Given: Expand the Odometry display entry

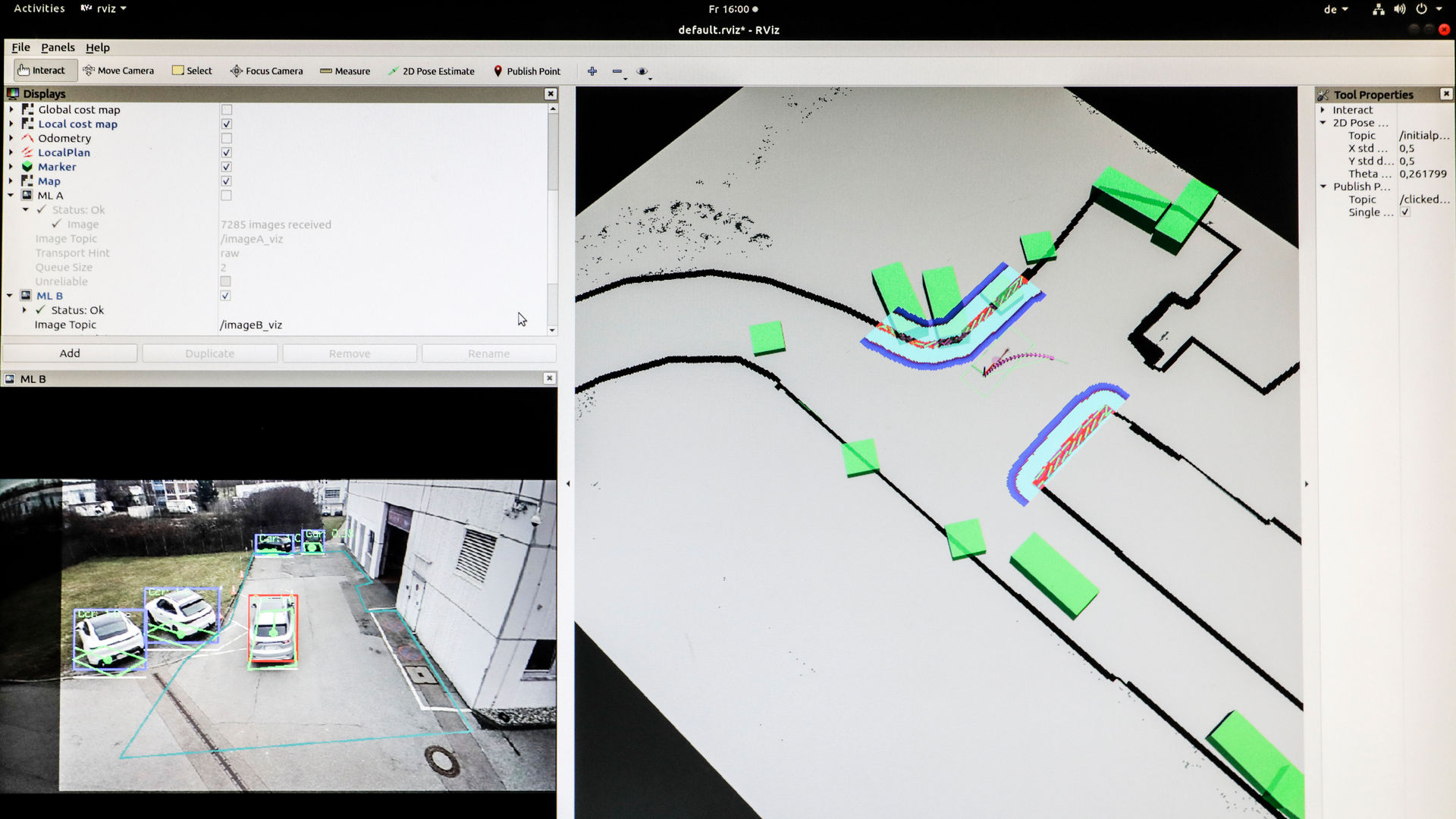Looking at the screenshot, I should pos(11,138).
